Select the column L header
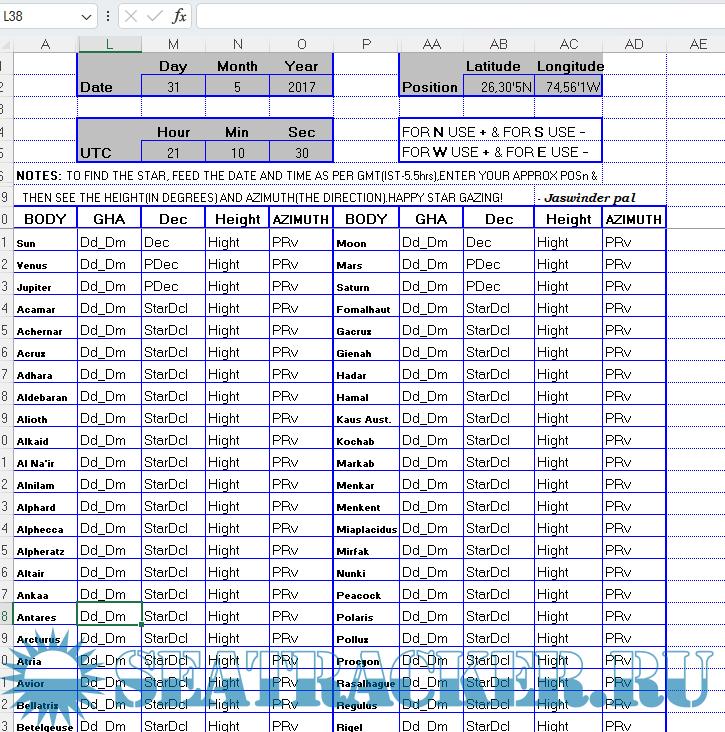Screen dimensions: 725x732 click(x=109, y=44)
